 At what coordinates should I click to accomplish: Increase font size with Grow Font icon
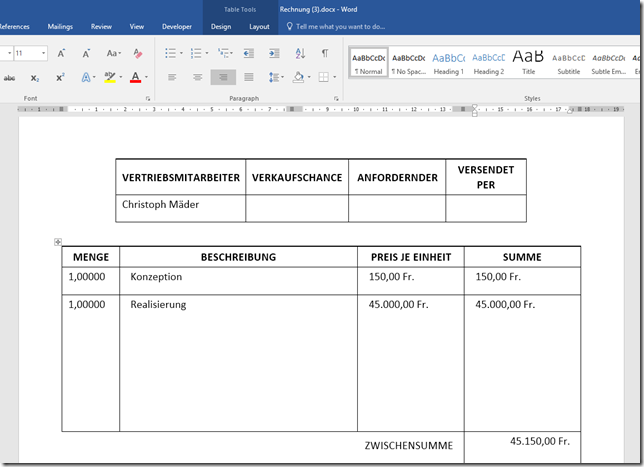pyautogui.click(x=61, y=53)
